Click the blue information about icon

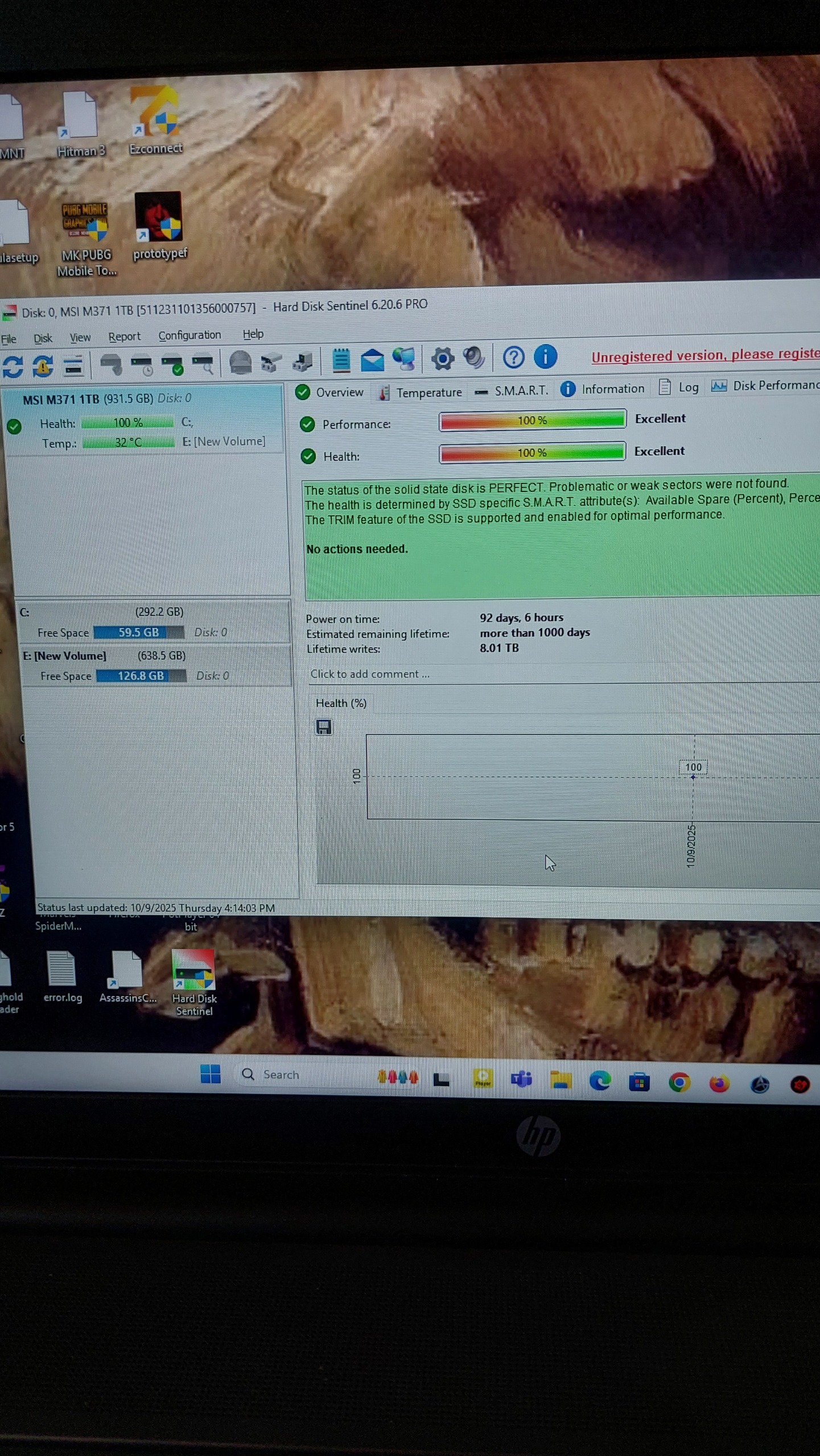pos(545,357)
